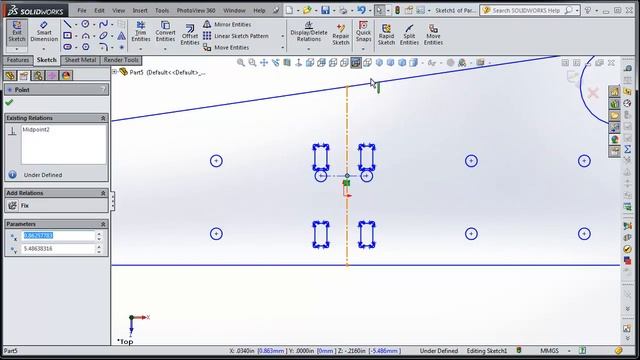This screenshot has height=360, width=640.
Task: Choose the Straight Slot tool
Action: click(x=67, y=47)
